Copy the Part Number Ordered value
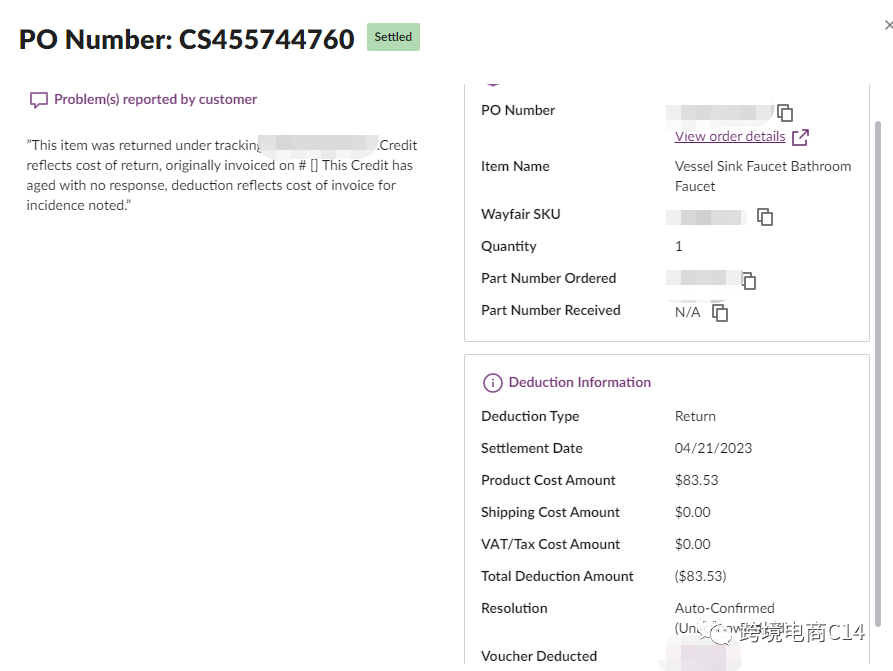 click(x=748, y=281)
